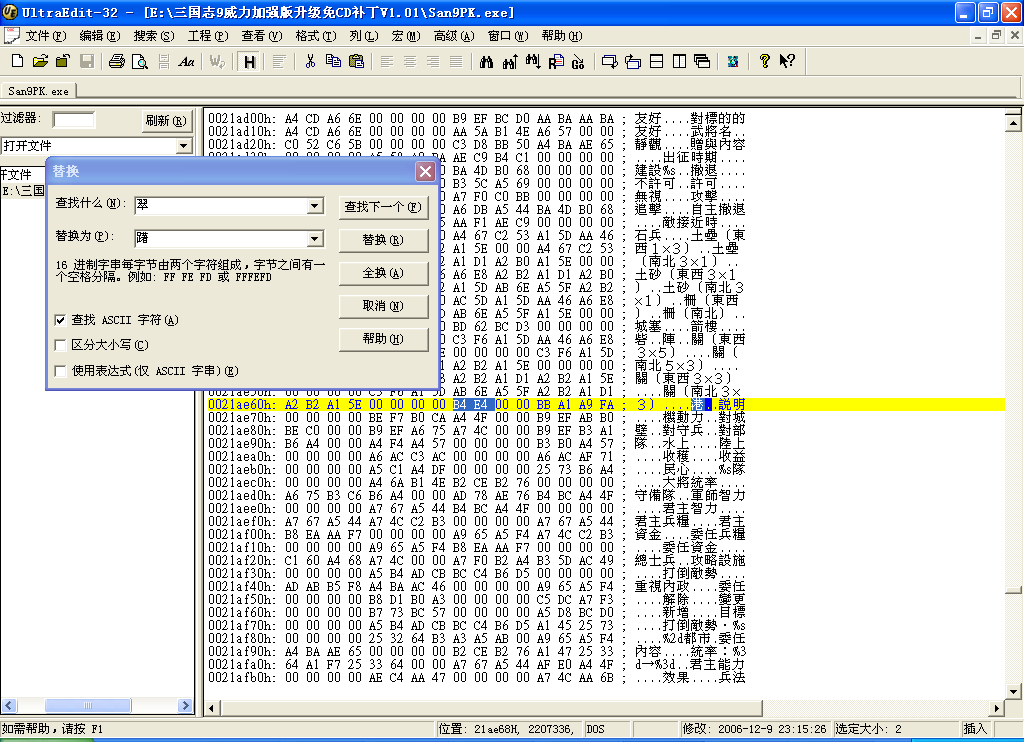Click the Print icon in toolbar
Image resolution: width=1024 pixels, height=742 pixels.
(x=117, y=61)
